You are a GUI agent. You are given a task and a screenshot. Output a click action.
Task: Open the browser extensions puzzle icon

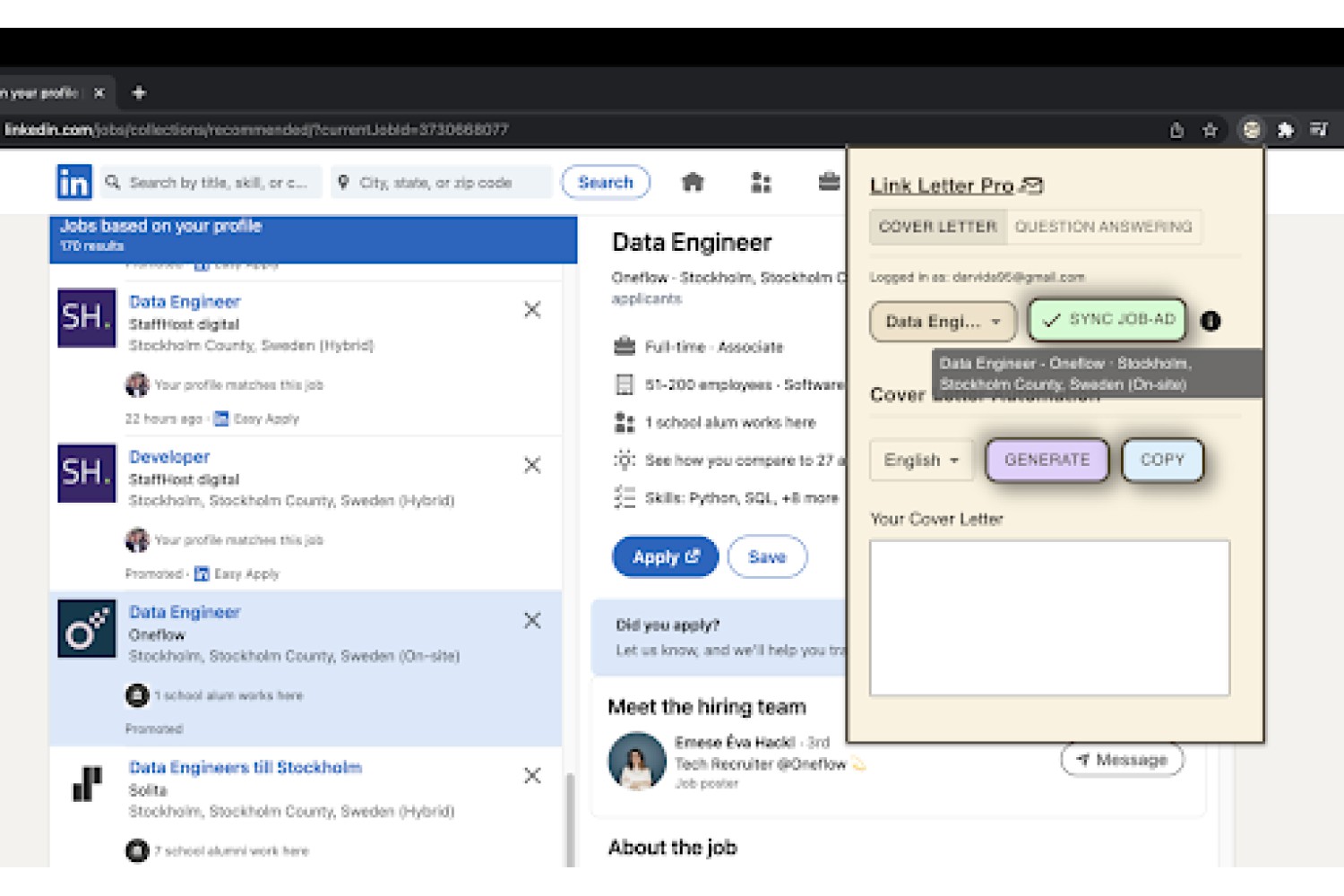[x=1285, y=130]
